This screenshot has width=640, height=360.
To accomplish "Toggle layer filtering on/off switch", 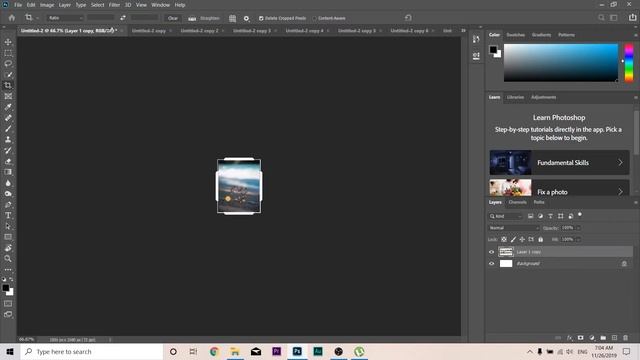I will click(580, 215).
